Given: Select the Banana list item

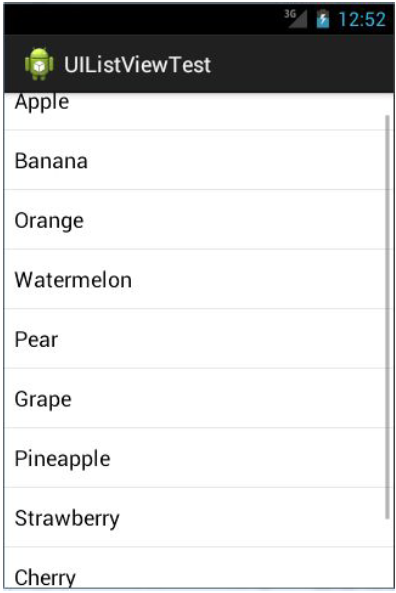Looking at the screenshot, I should (x=197, y=160).
